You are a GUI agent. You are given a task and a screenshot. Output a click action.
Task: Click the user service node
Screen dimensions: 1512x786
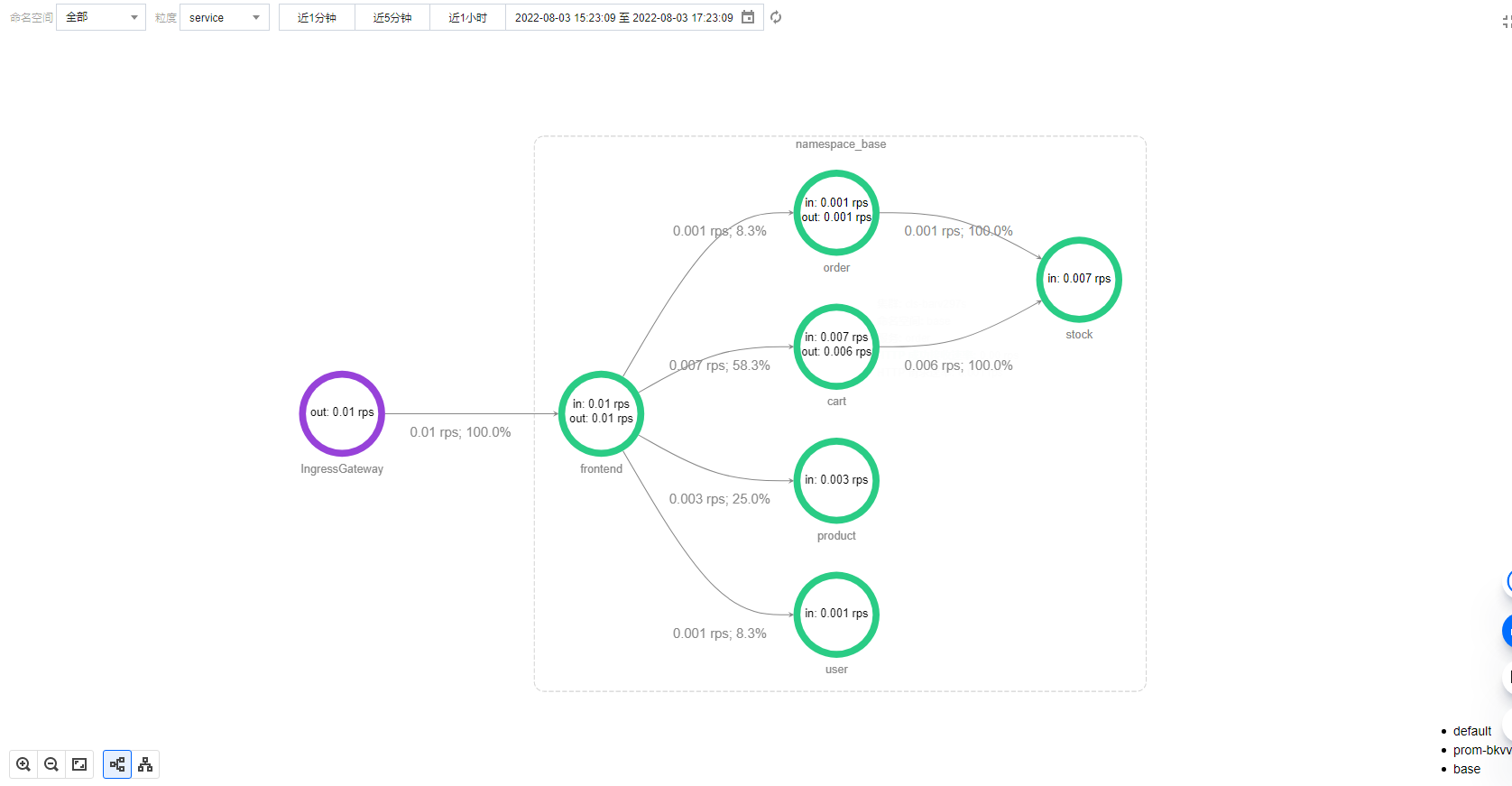pyautogui.click(x=836, y=615)
